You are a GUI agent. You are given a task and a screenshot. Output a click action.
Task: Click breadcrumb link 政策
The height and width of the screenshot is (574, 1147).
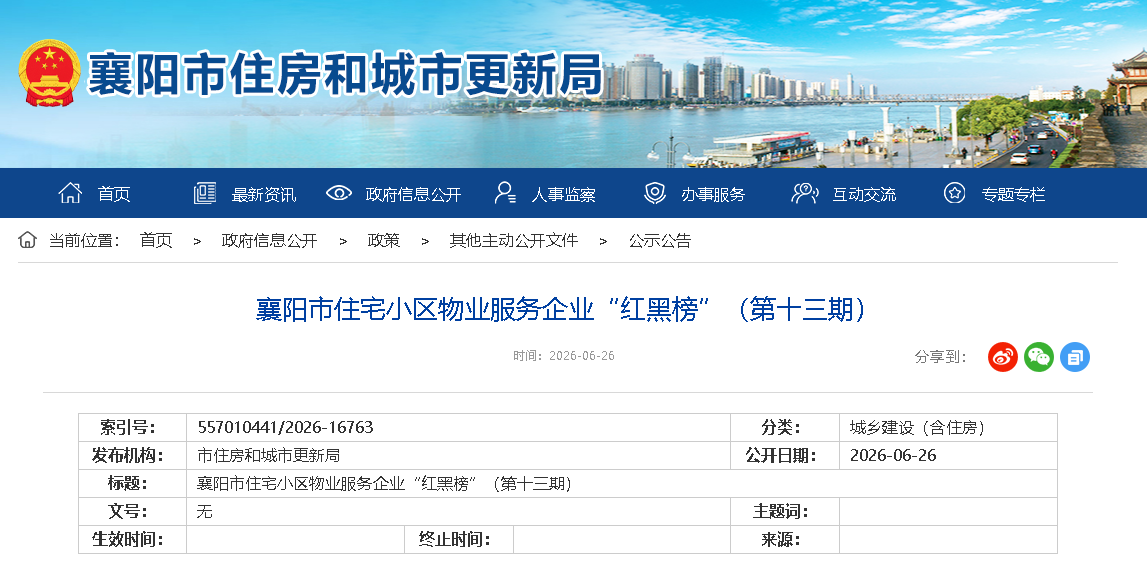(x=383, y=241)
